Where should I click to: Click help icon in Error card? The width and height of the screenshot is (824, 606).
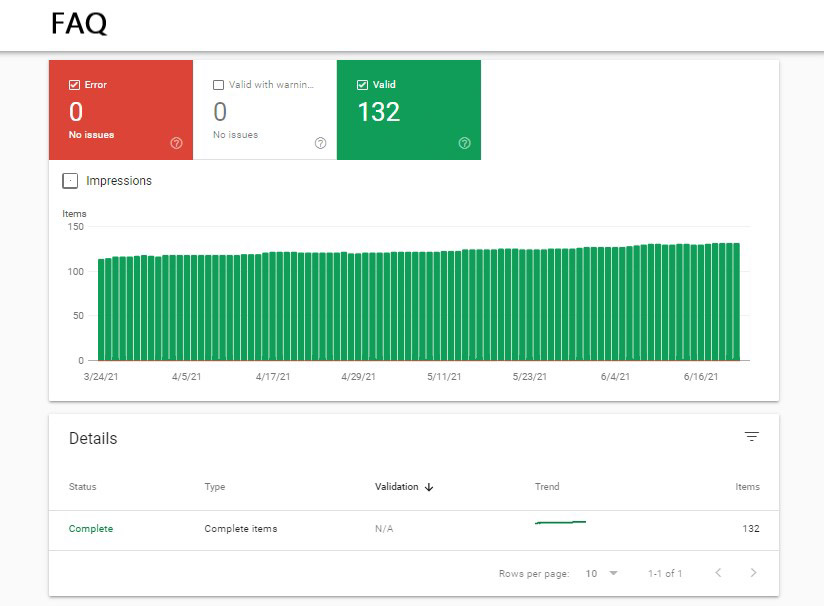click(x=176, y=143)
